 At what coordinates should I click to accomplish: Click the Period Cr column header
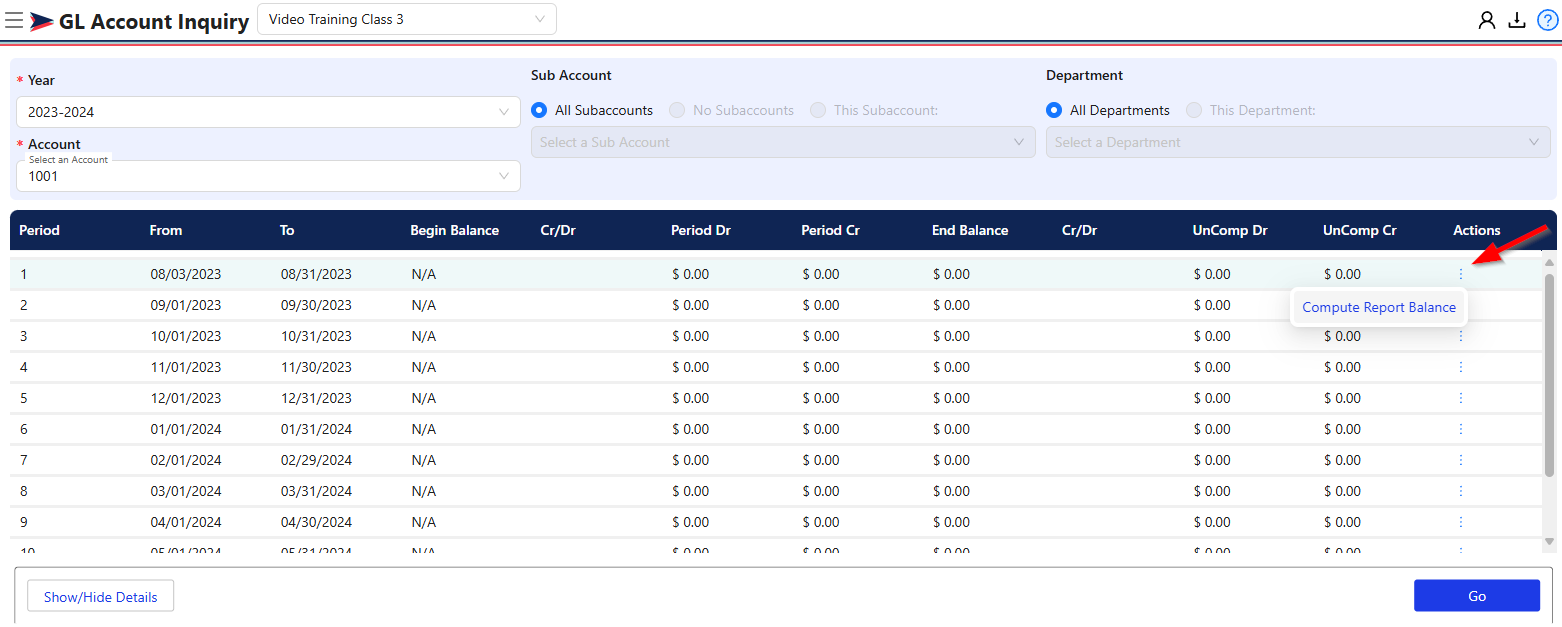[x=831, y=230]
